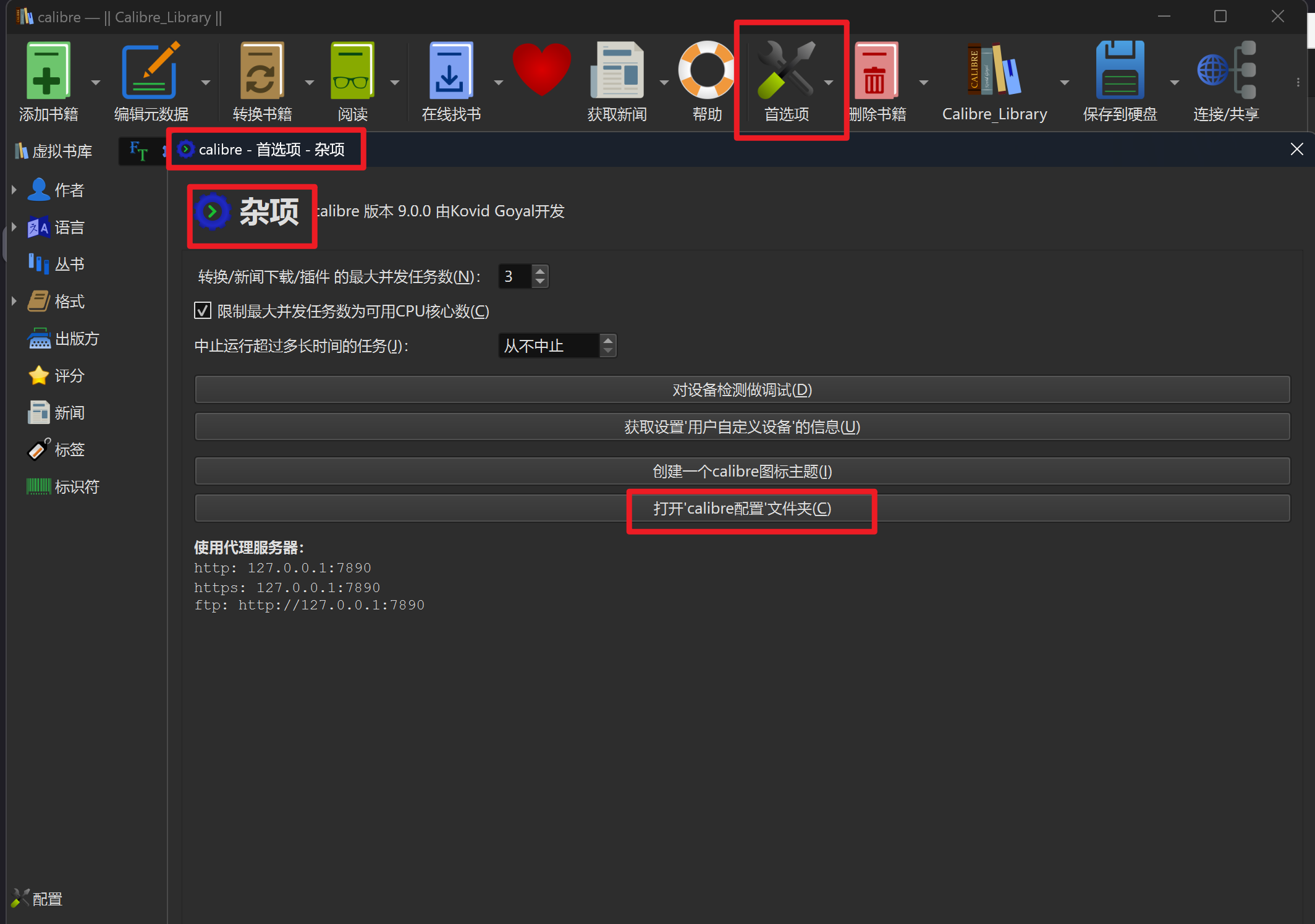The width and height of the screenshot is (1315, 924).
Task: Click the 在线找书 get books icon
Action: (450, 70)
